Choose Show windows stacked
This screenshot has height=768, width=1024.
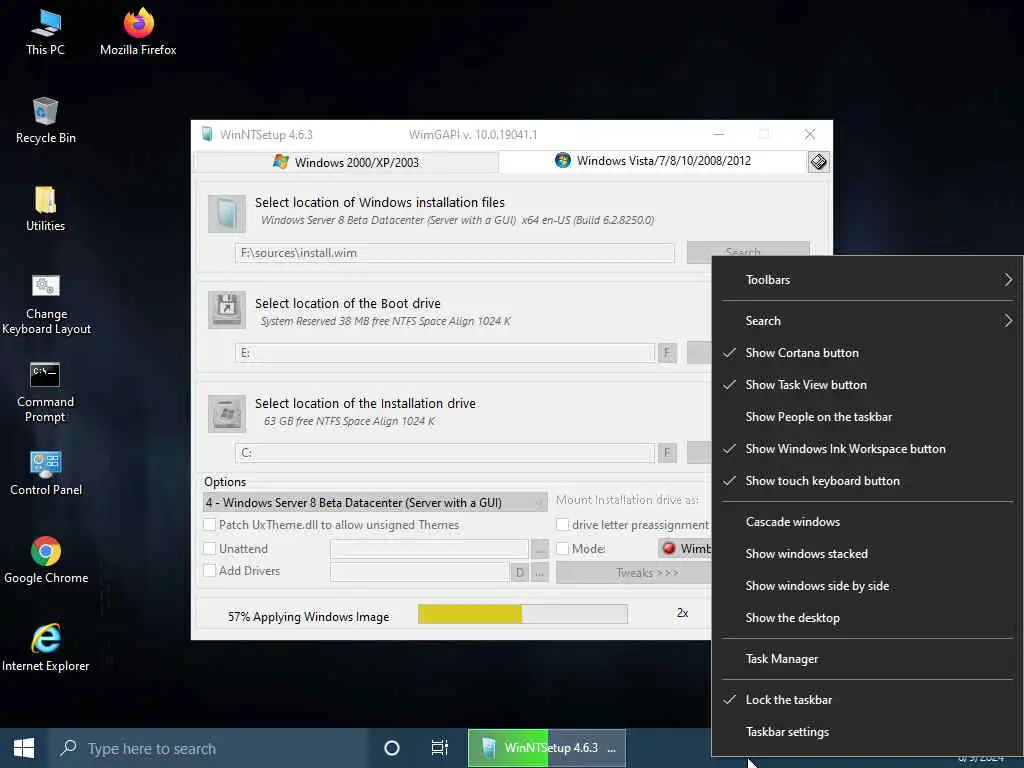click(x=867, y=554)
